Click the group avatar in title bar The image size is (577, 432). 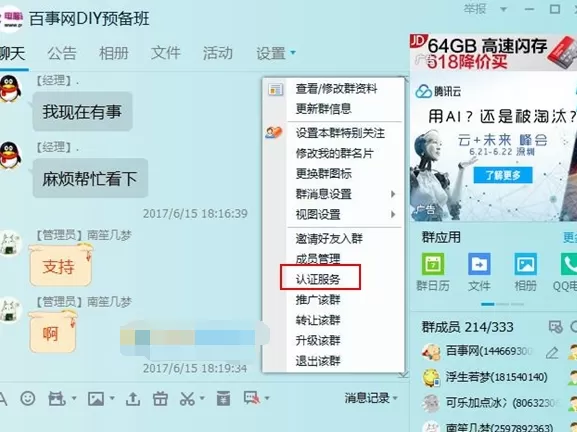pos(11,19)
